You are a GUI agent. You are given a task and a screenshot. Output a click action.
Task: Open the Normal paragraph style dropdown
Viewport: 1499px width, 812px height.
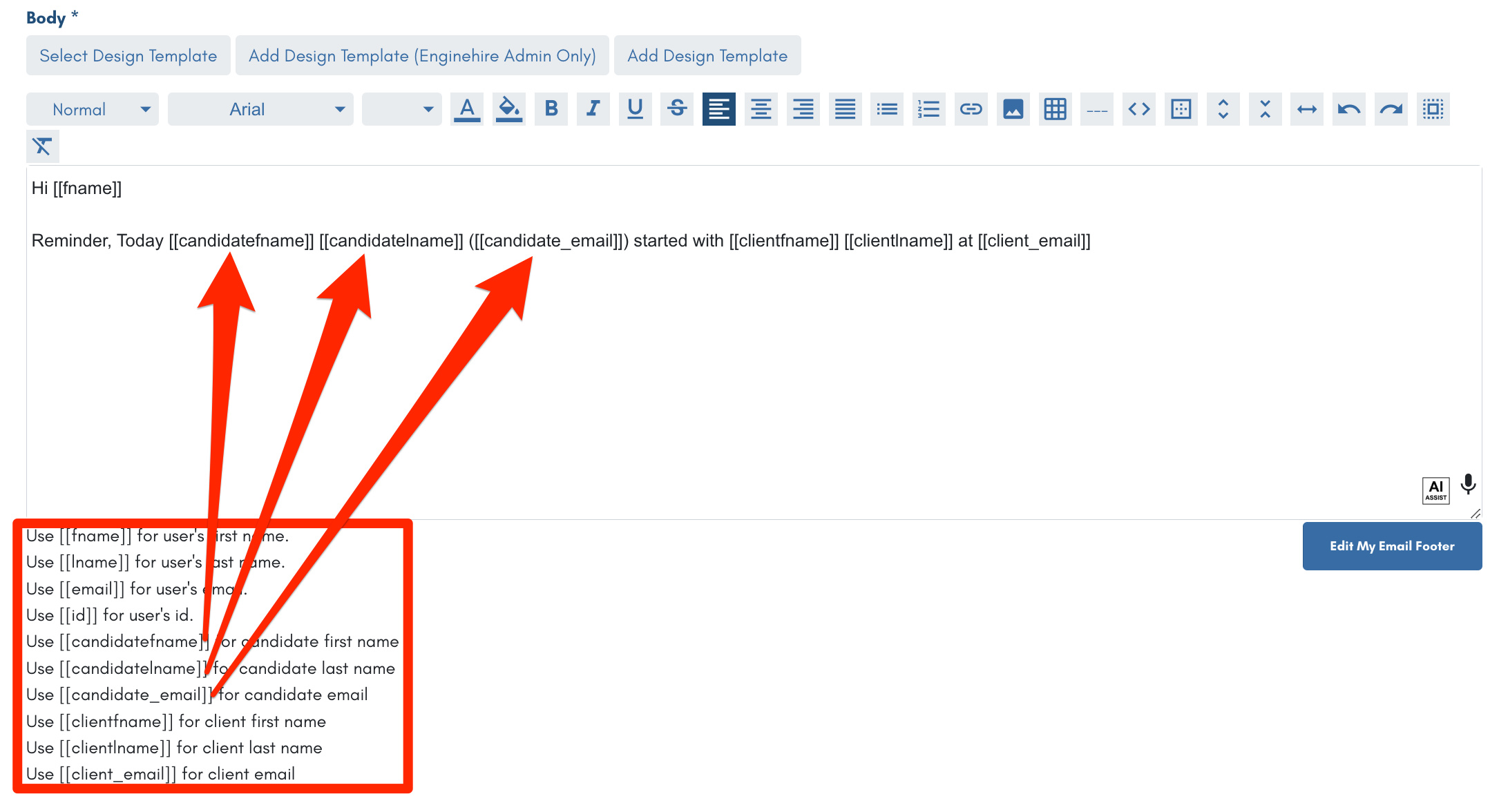pos(92,108)
